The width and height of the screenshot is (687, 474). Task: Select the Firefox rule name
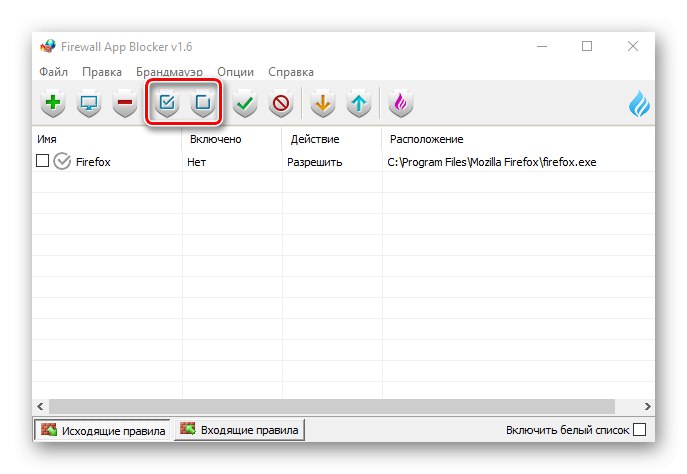[93, 162]
